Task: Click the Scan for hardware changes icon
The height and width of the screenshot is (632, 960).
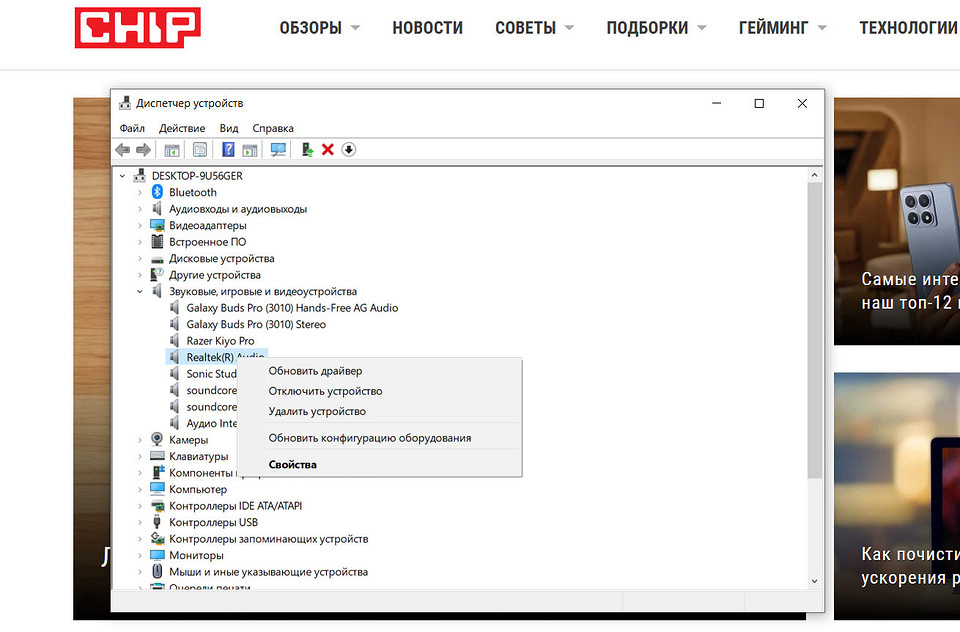Action: coord(278,149)
